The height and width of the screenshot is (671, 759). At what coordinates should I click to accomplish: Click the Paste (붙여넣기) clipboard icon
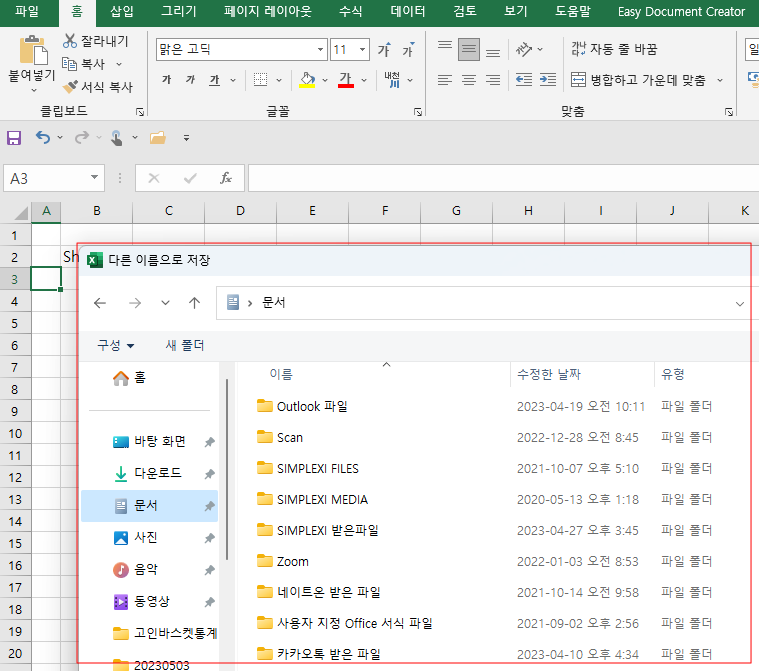tap(33, 50)
